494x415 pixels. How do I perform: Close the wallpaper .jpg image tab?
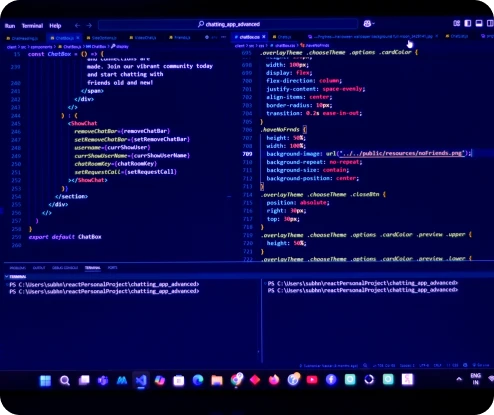(x=437, y=36)
